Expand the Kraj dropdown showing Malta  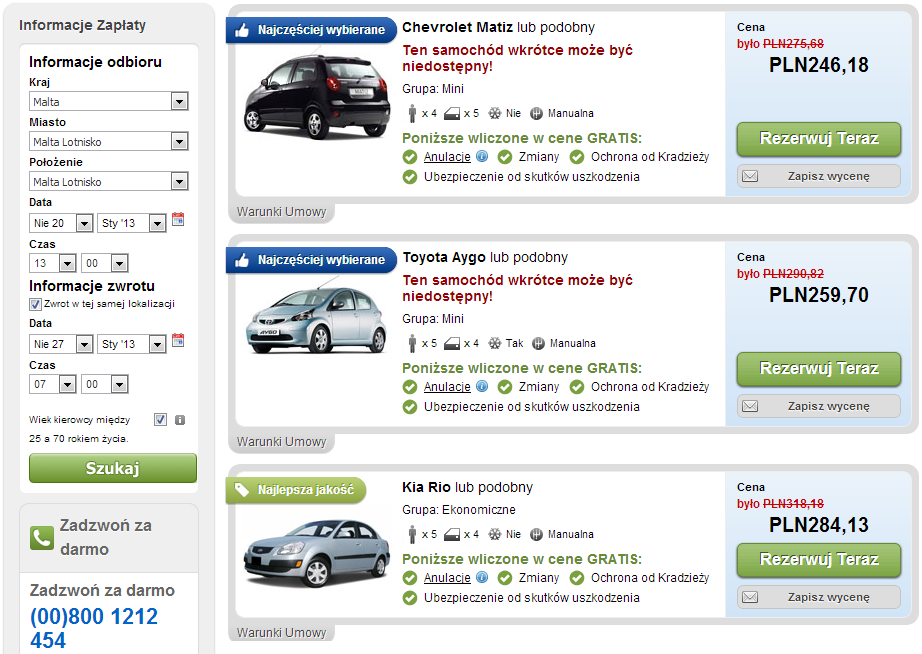pyautogui.click(x=179, y=101)
